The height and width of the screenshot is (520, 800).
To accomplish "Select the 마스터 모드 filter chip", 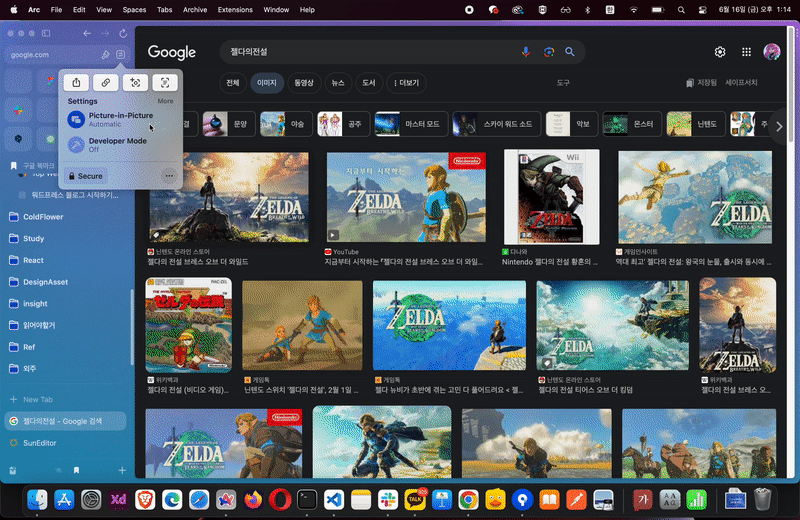I will (411, 124).
